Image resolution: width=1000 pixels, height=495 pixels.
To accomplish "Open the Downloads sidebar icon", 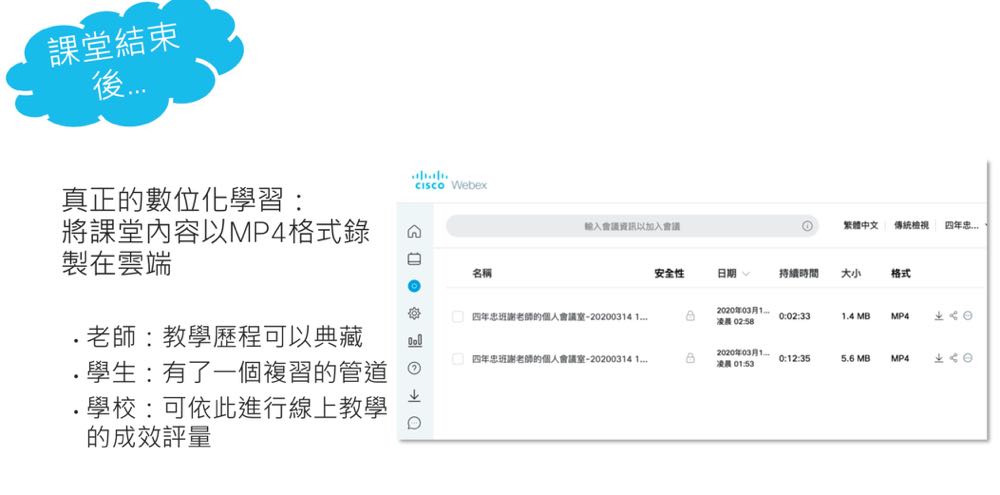I will 414,396.
